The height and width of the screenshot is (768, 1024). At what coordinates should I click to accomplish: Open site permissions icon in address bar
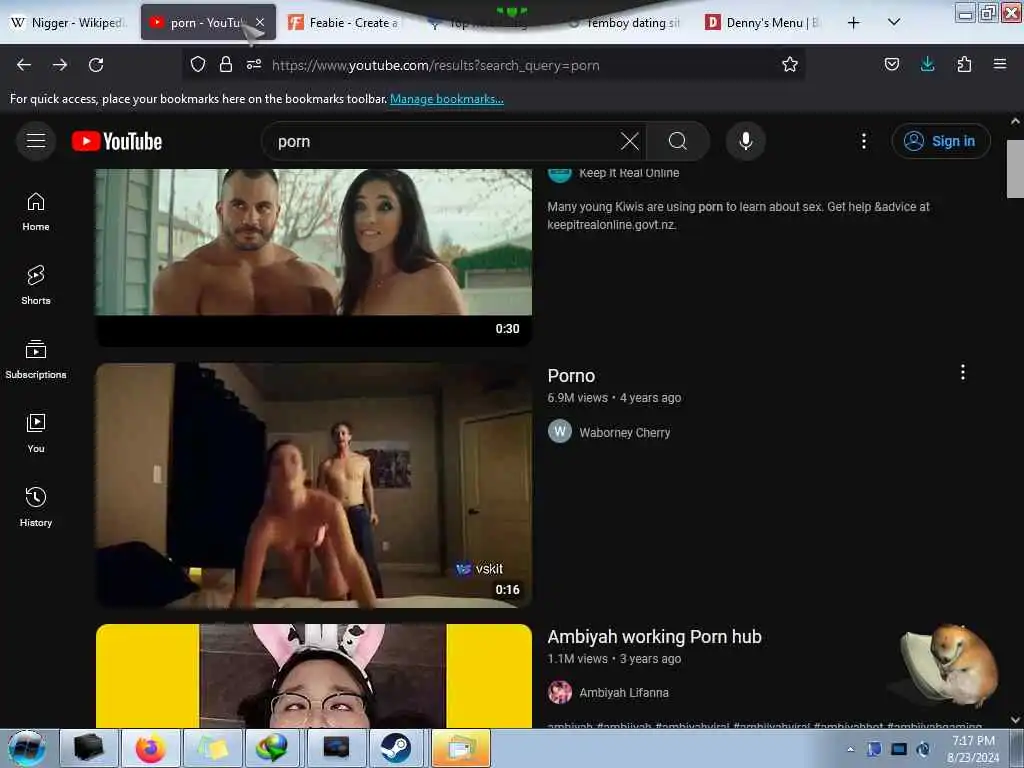pos(254,64)
